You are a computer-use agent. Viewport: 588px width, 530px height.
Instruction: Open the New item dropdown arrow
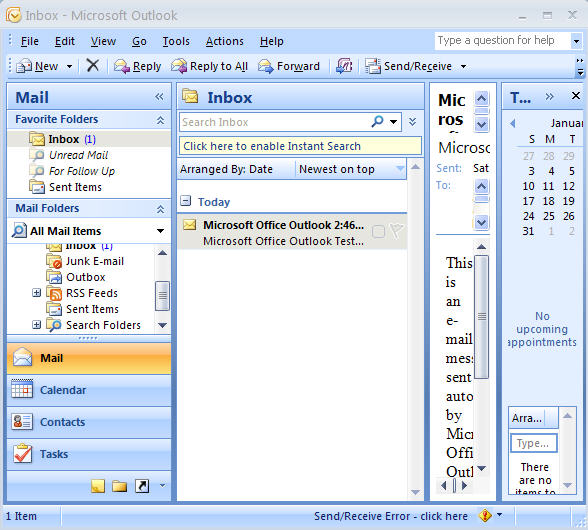click(69, 66)
